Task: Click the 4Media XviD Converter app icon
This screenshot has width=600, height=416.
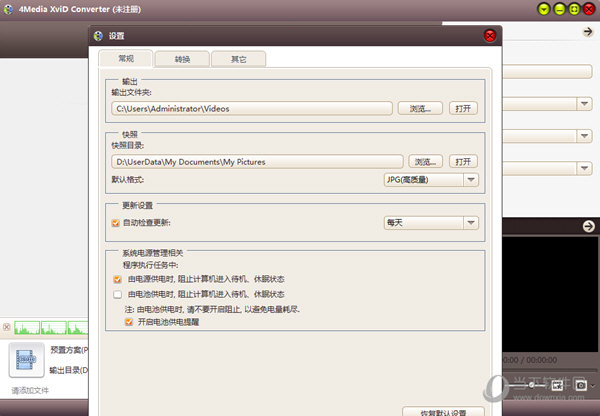Action: (x=8, y=9)
